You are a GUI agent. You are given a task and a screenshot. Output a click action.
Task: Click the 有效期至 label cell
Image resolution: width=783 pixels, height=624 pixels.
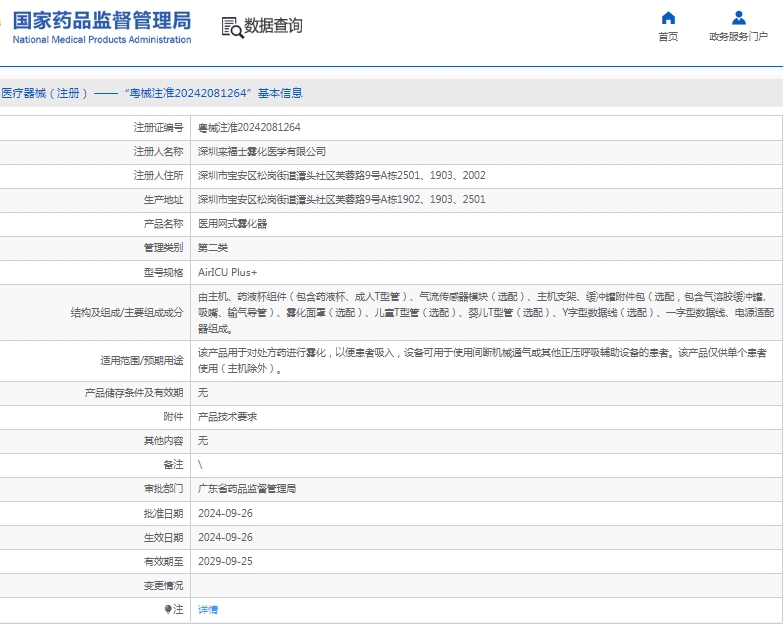pos(95,561)
